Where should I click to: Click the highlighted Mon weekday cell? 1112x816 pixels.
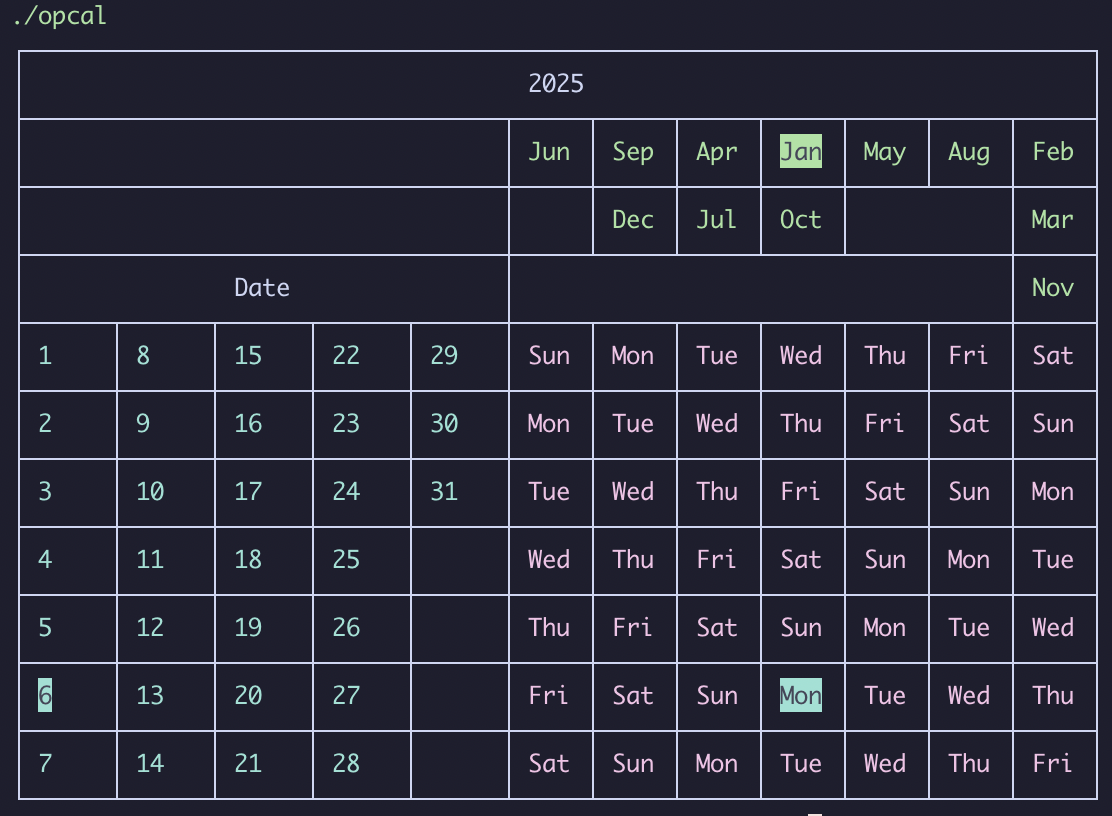coord(801,695)
